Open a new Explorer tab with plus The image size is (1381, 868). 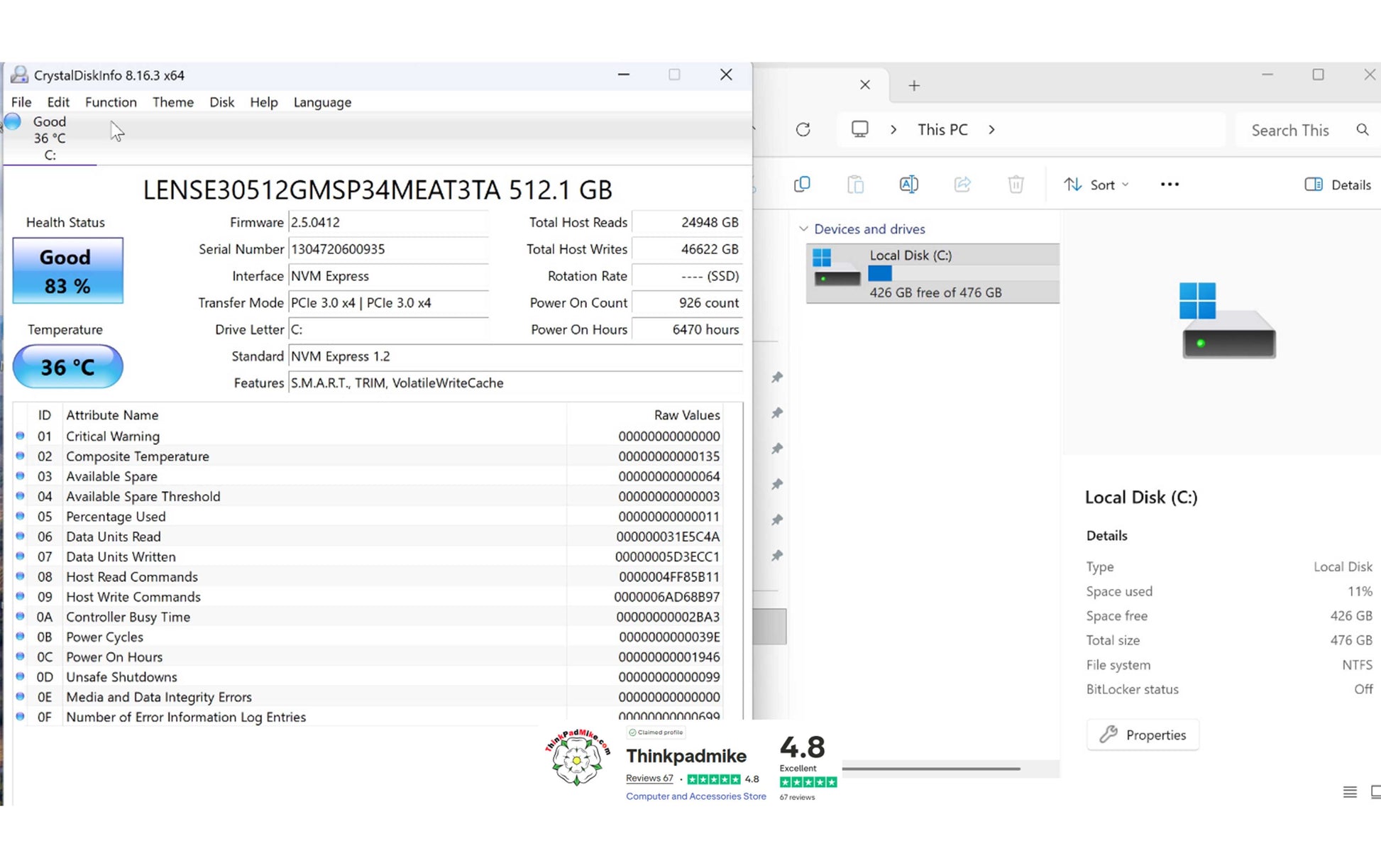(x=914, y=86)
